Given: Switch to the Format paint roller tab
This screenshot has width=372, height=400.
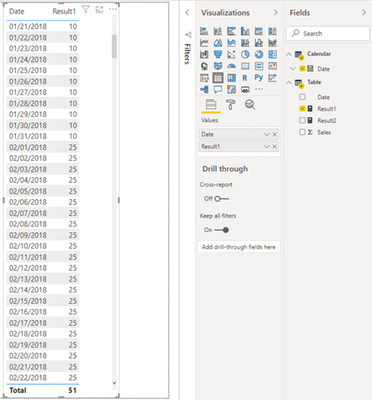Looking at the screenshot, I should (231, 105).
